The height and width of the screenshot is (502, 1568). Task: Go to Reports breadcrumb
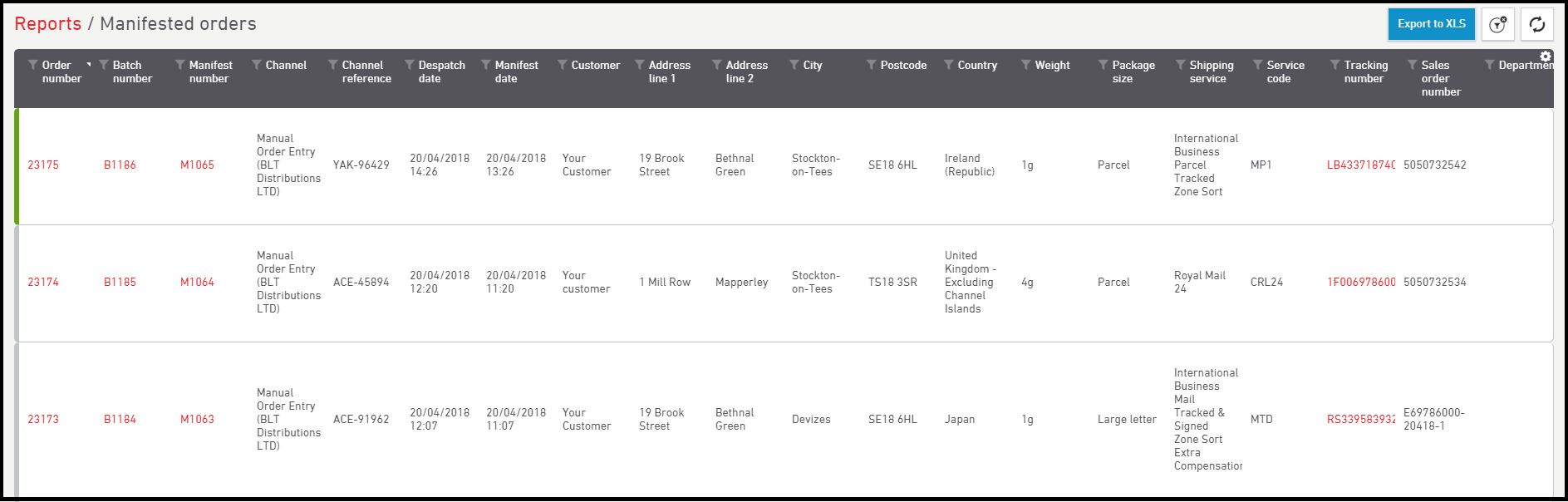pyautogui.click(x=48, y=24)
